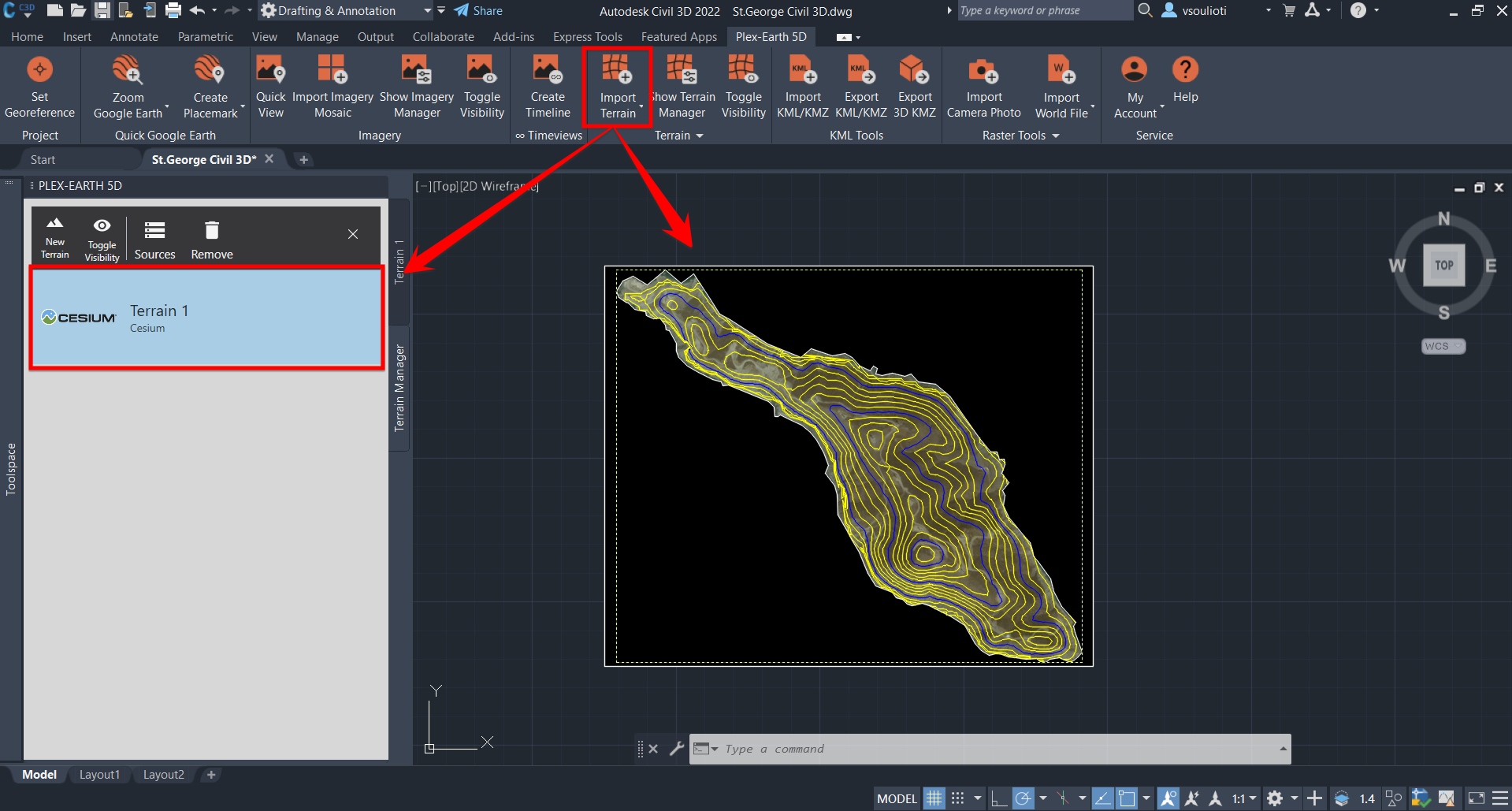Toggle the grid display in the status bar
Image resolution: width=1512 pixels, height=811 pixels.
pos(934,798)
